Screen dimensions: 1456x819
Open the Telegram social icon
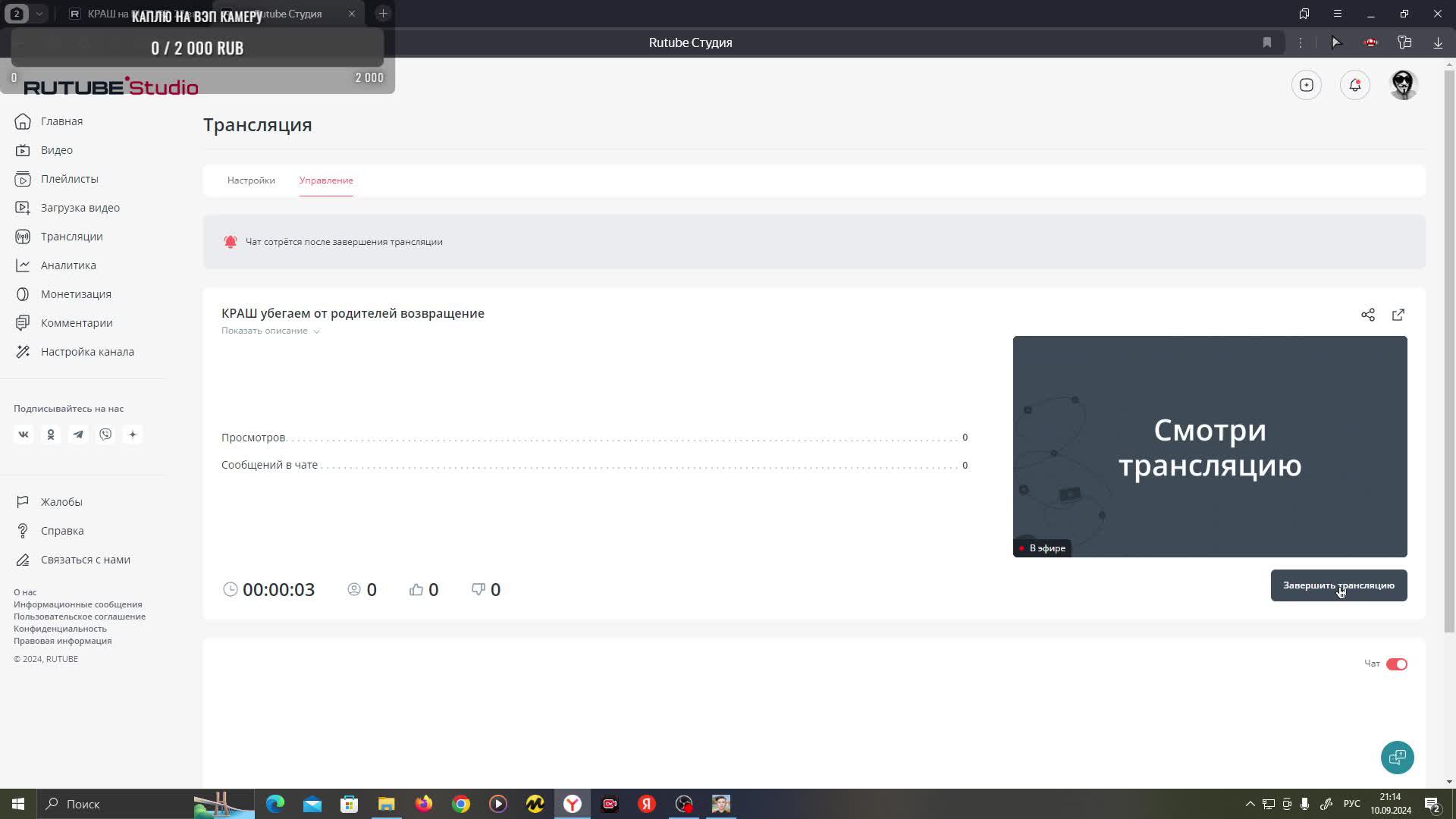point(78,435)
